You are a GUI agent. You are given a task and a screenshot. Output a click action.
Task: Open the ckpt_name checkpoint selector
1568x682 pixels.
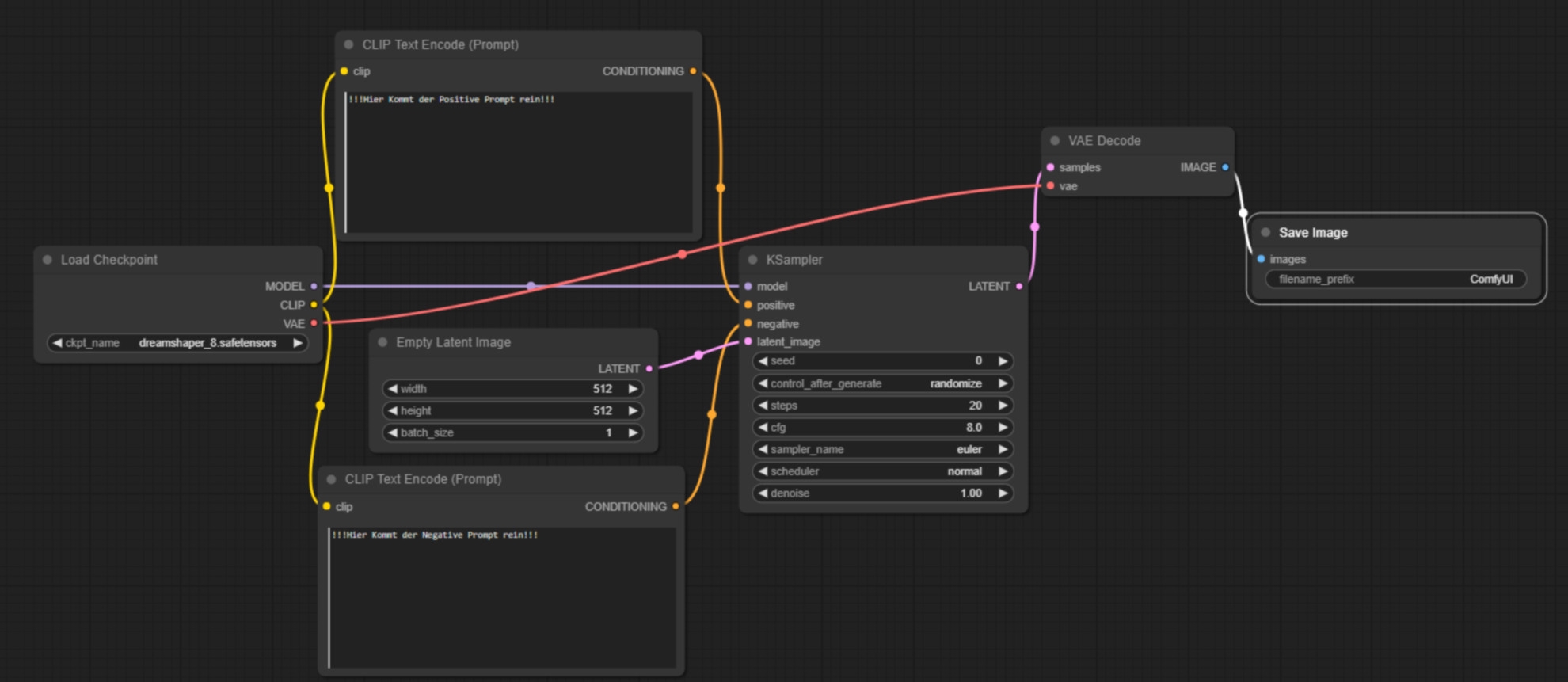(177, 343)
